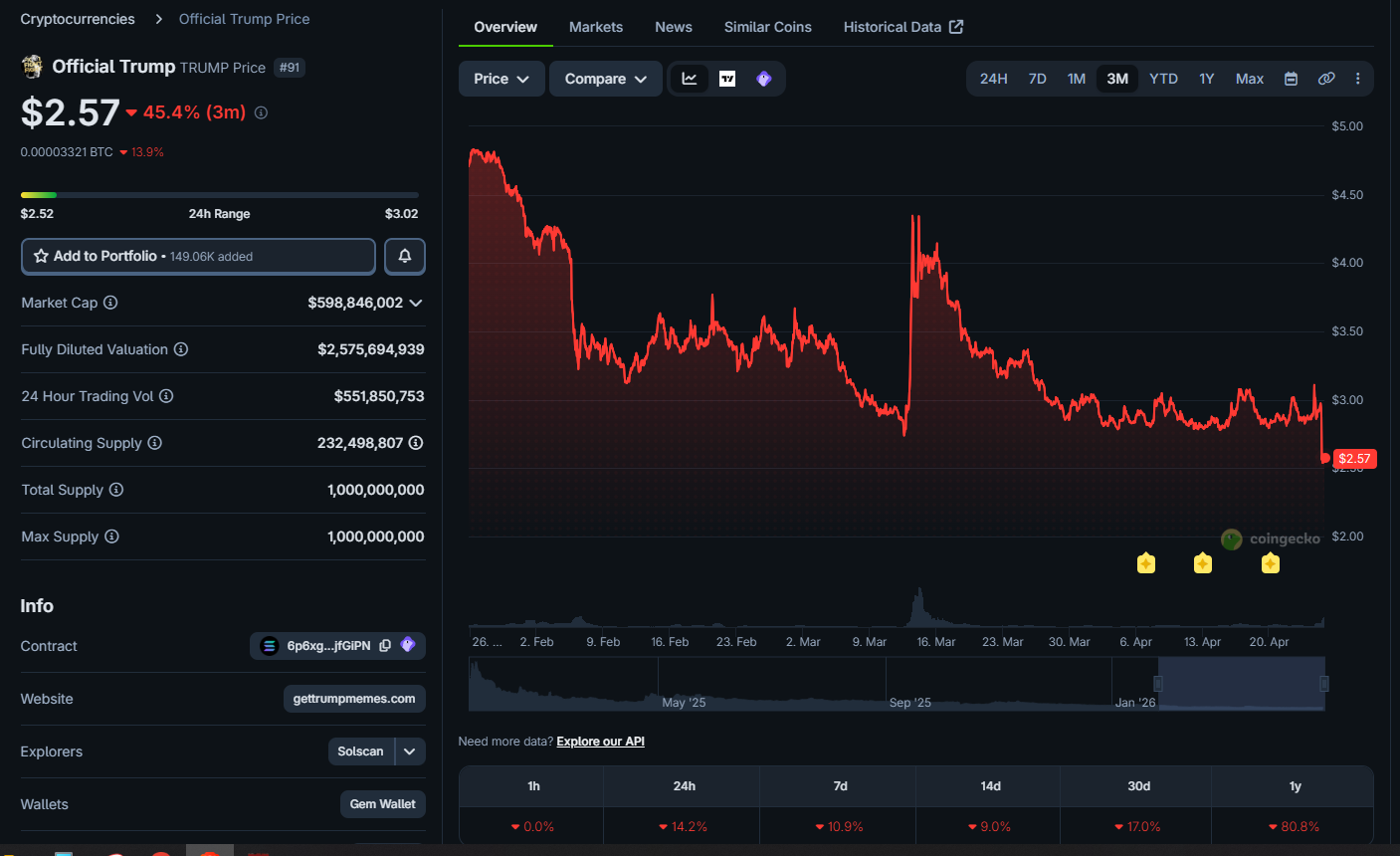Viewport: 1400px width, 856px height.
Task: Open Historical Data in new page
Action: click(x=903, y=27)
